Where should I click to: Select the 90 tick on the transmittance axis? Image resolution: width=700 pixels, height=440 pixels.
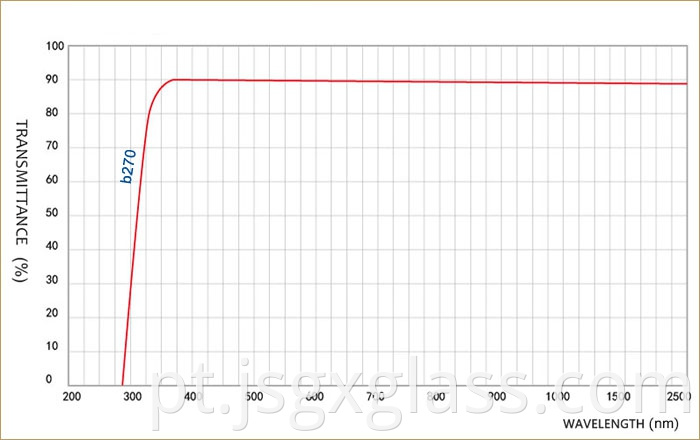(x=56, y=80)
